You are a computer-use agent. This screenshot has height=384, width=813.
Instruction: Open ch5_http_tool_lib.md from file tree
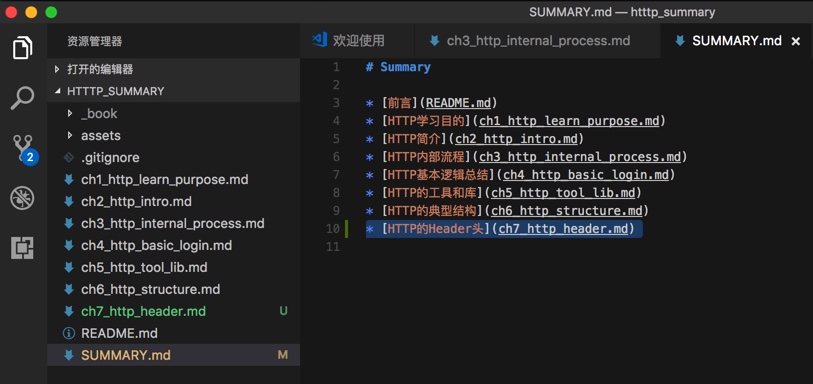pos(174,267)
